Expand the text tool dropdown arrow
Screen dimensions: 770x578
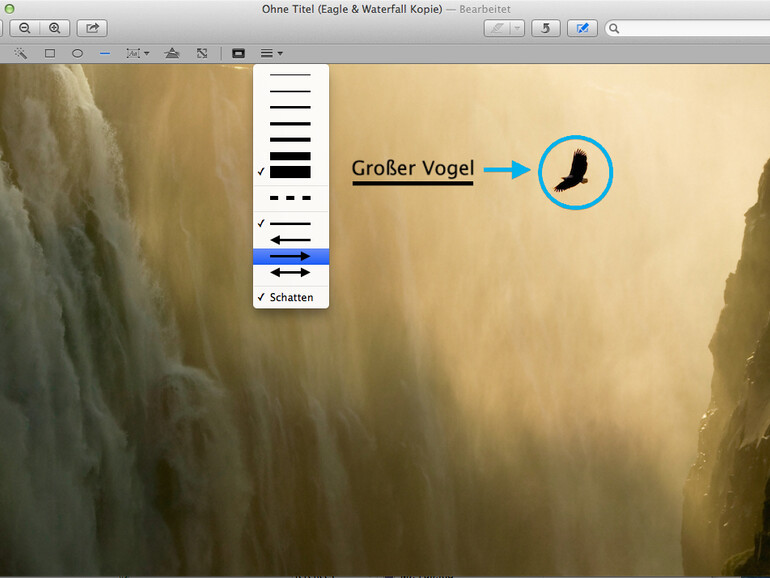(146, 53)
